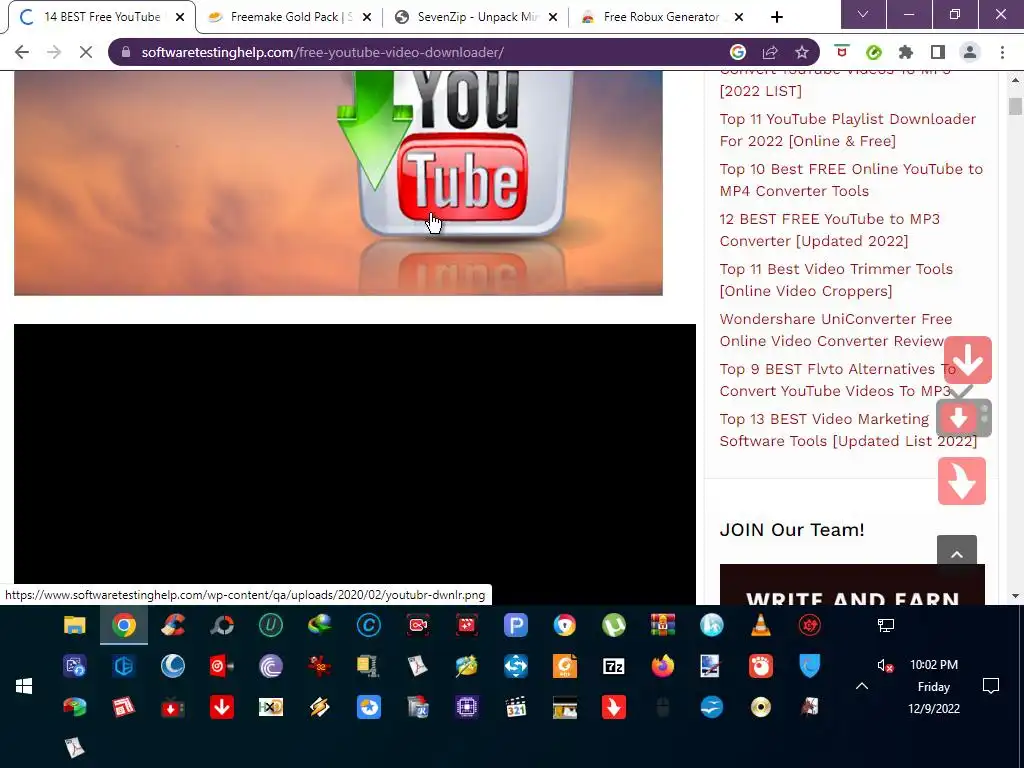Stop loading the current page
Viewport: 1024px width, 768px height.
[86, 52]
